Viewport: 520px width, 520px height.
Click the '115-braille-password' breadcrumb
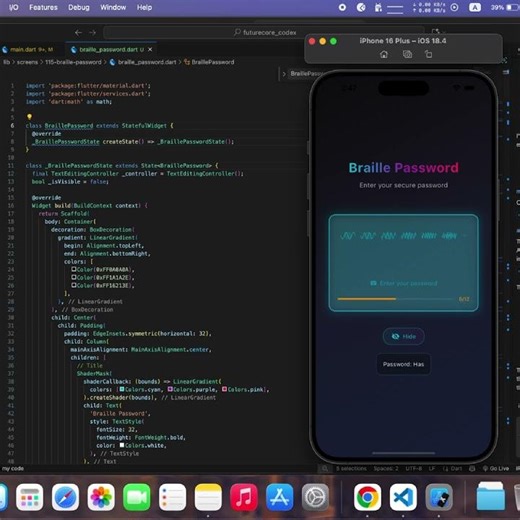tap(73, 62)
